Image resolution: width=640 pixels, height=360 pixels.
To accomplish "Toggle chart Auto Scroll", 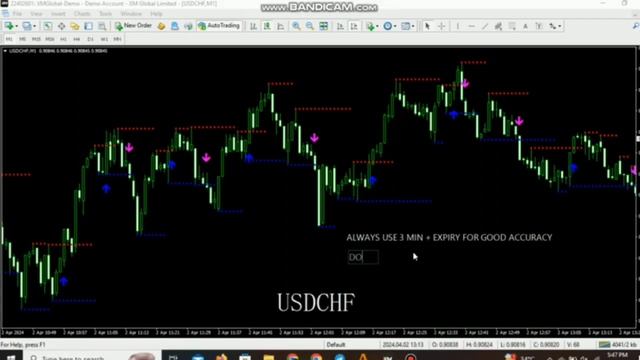I will pos(340,26).
